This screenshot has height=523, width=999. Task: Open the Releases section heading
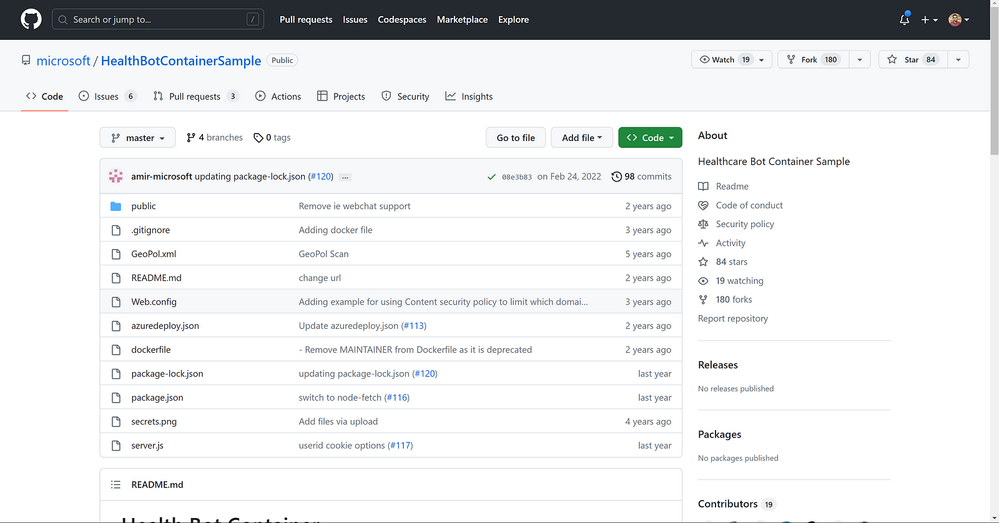point(717,364)
